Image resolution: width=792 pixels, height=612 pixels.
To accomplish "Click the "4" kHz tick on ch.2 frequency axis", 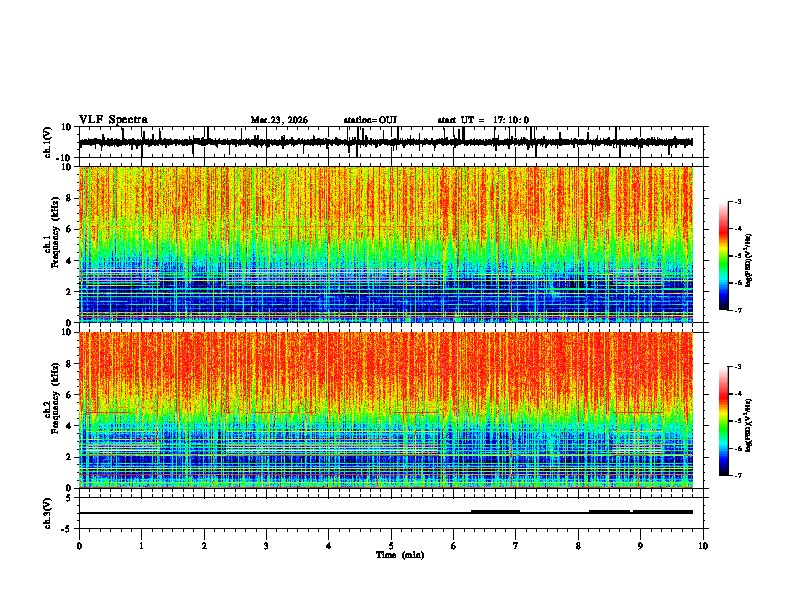I will (x=69, y=426).
